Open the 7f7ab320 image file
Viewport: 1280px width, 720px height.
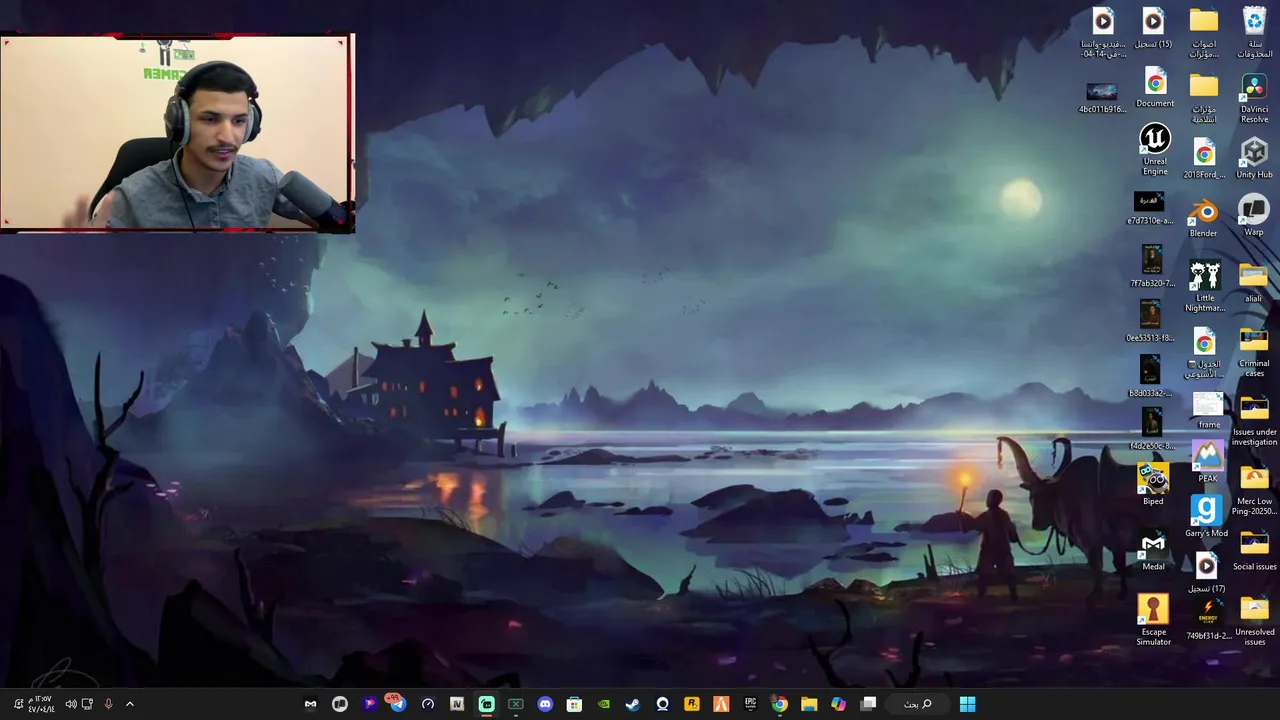[x=1152, y=266]
